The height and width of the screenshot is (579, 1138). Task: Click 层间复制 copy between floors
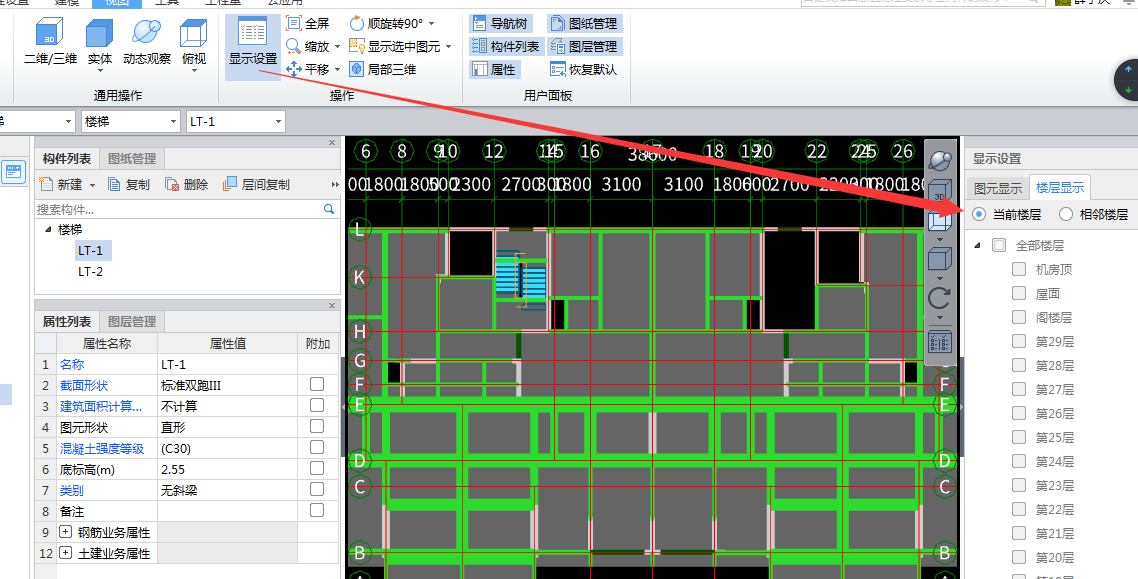pos(255,184)
